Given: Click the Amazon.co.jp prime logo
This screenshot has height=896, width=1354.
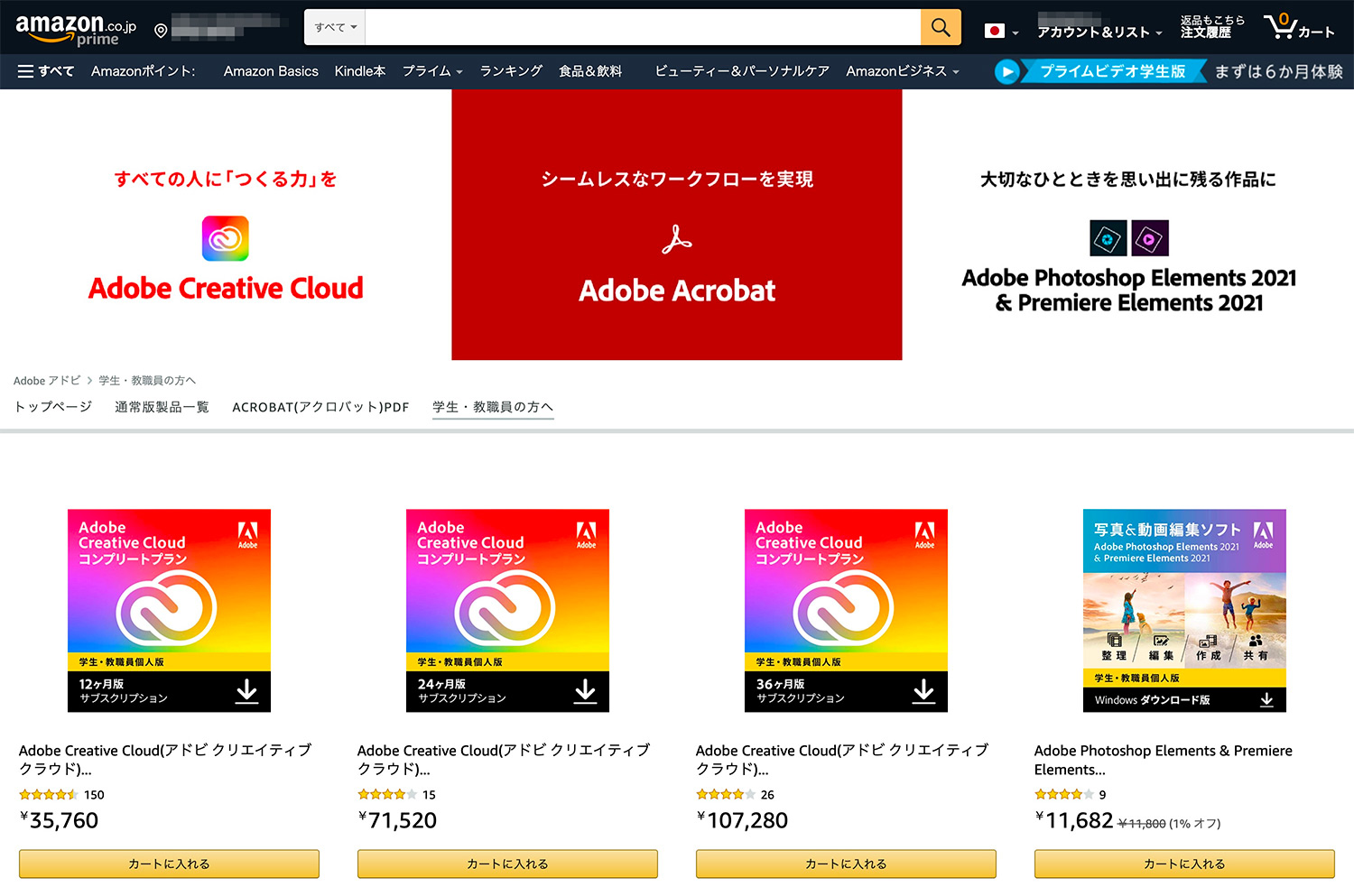Looking at the screenshot, I should [x=76, y=29].
